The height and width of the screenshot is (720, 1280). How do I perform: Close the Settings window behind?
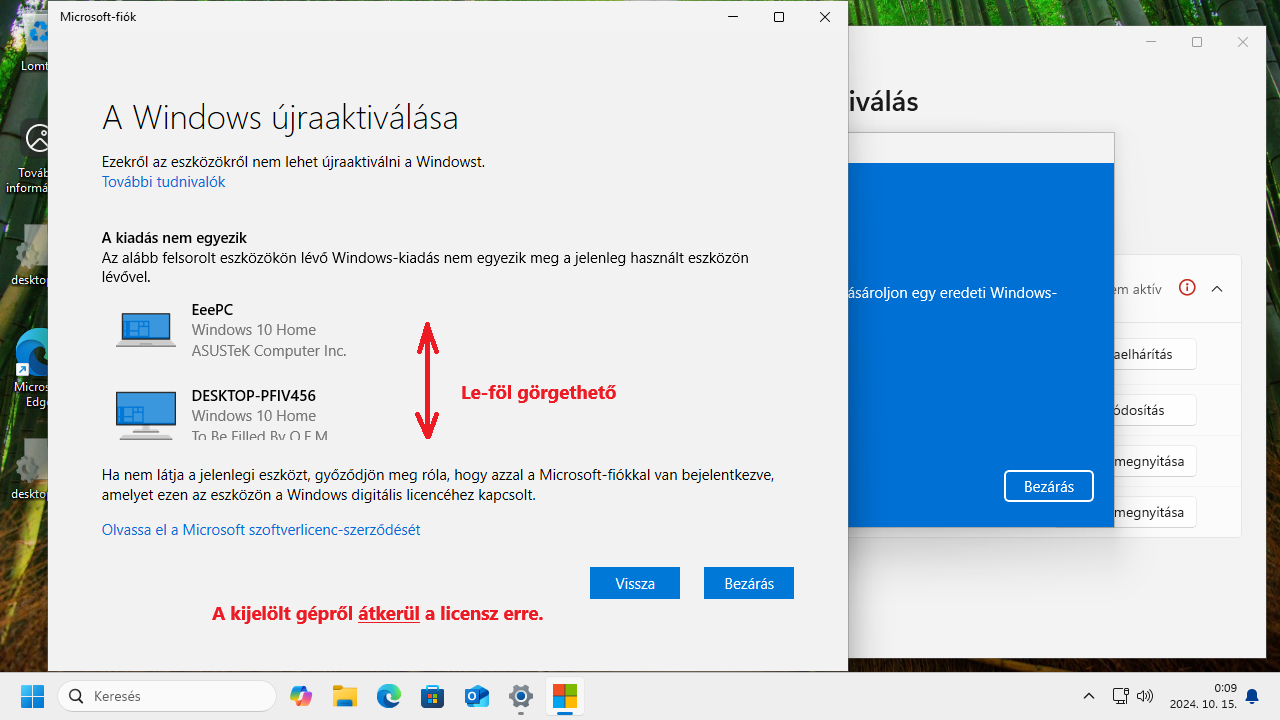pyautogui.click(x=1243, y=42)
